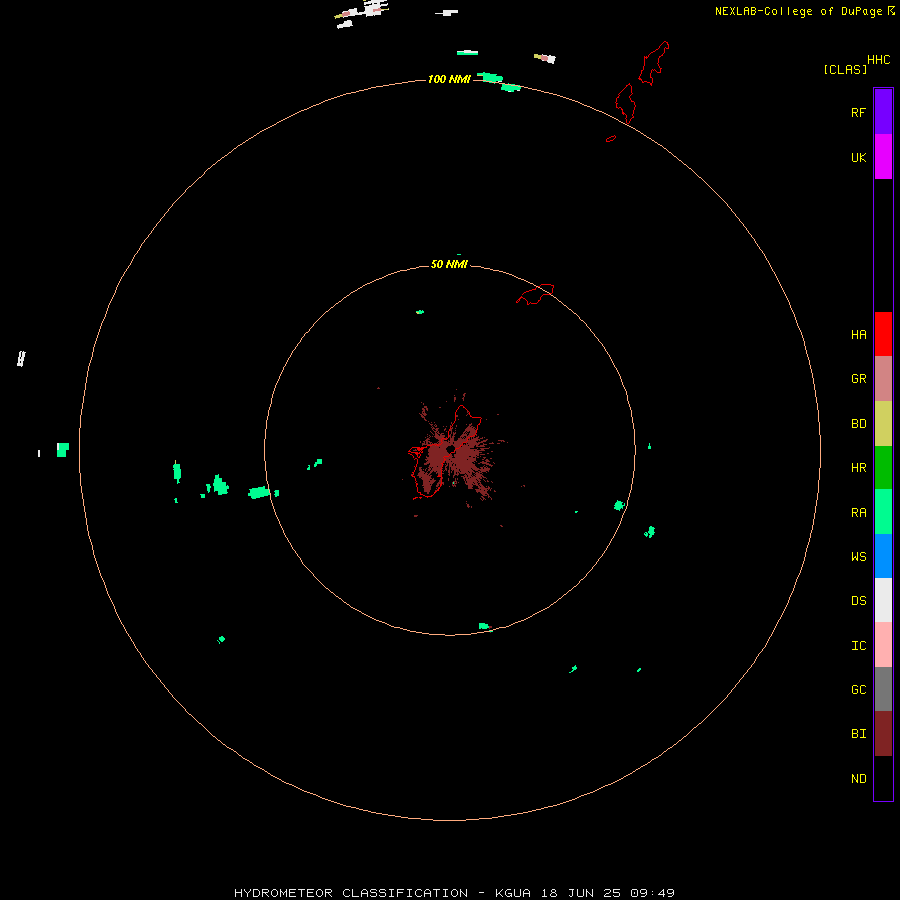Click the "HA" legend label

pyautogui.click(x=858, y=335)
